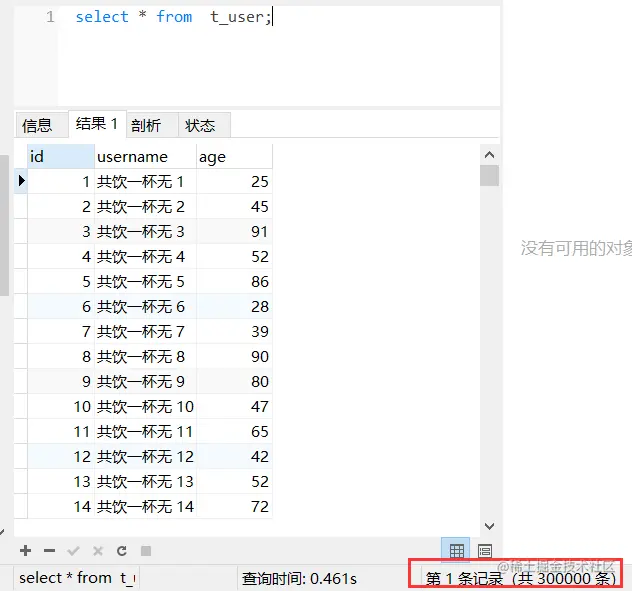Switch to grid view icon
This screenshot has width=632, height=591.
(456, 550)
